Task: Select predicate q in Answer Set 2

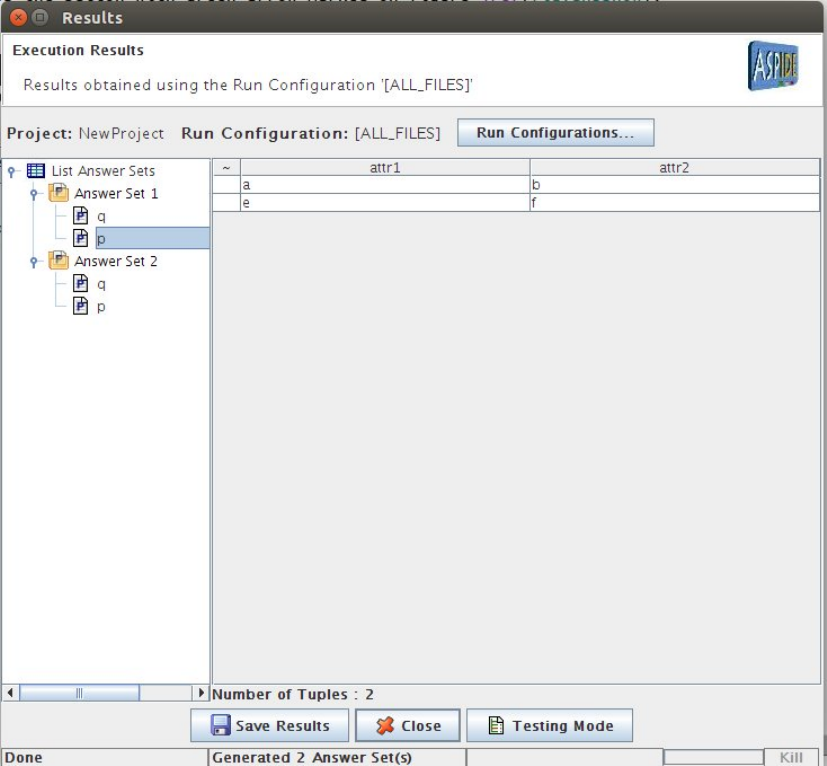Action: (101, 284)
